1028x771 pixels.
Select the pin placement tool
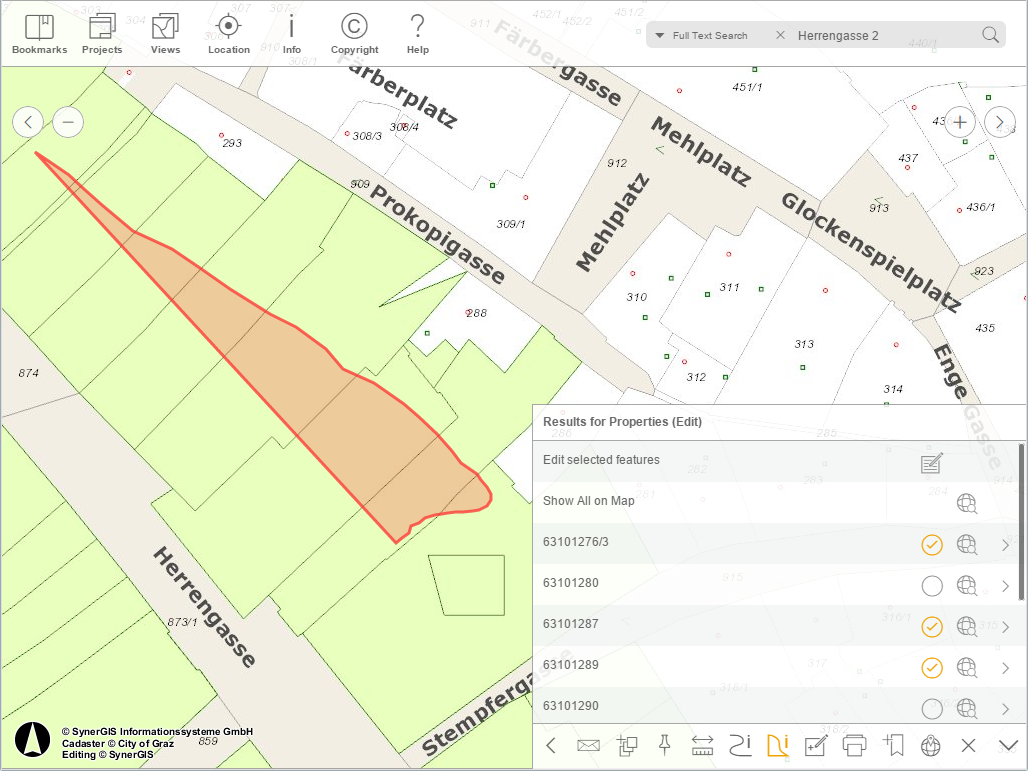coord(665,745)
